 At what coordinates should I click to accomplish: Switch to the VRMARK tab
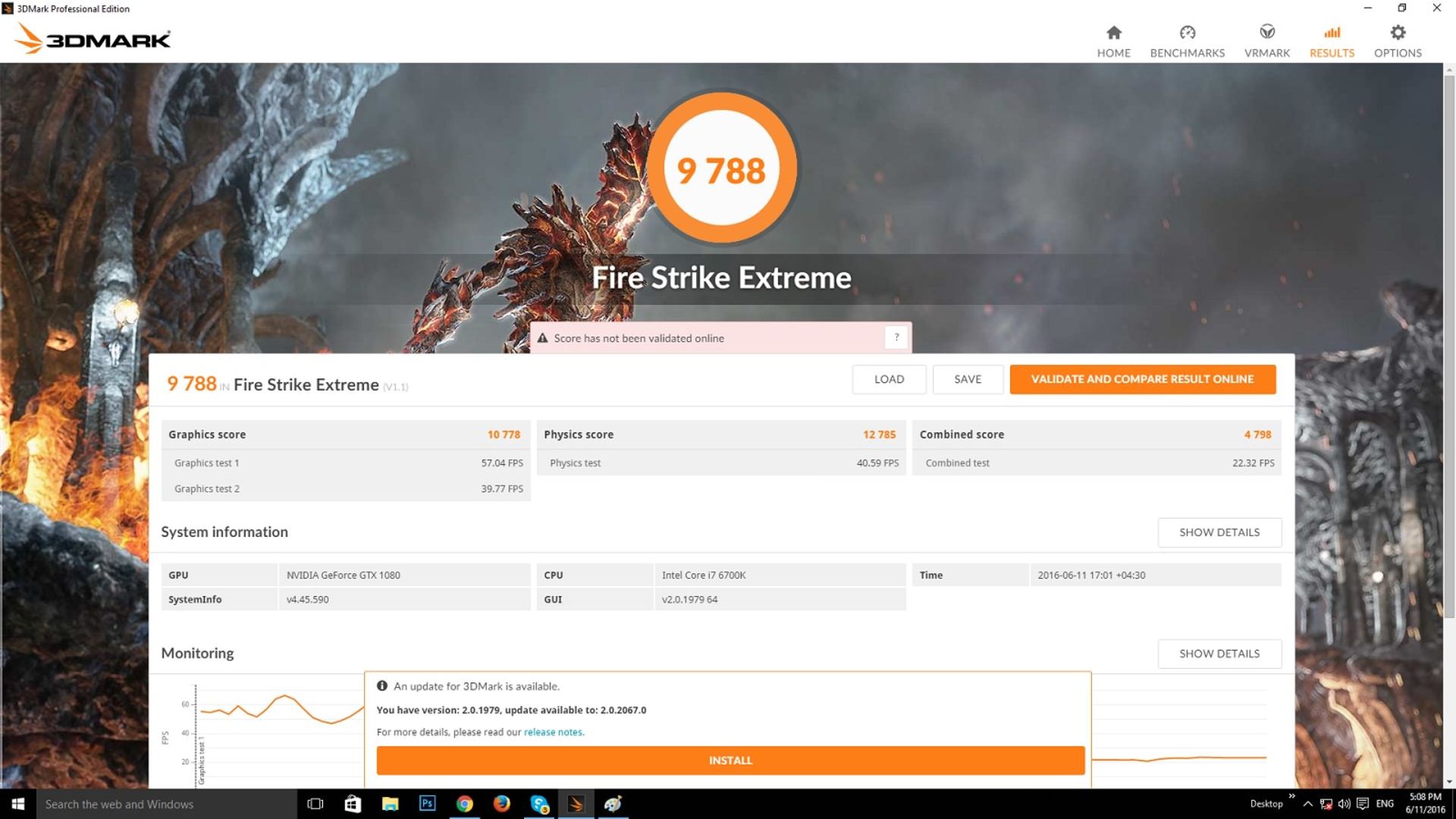1266,42
